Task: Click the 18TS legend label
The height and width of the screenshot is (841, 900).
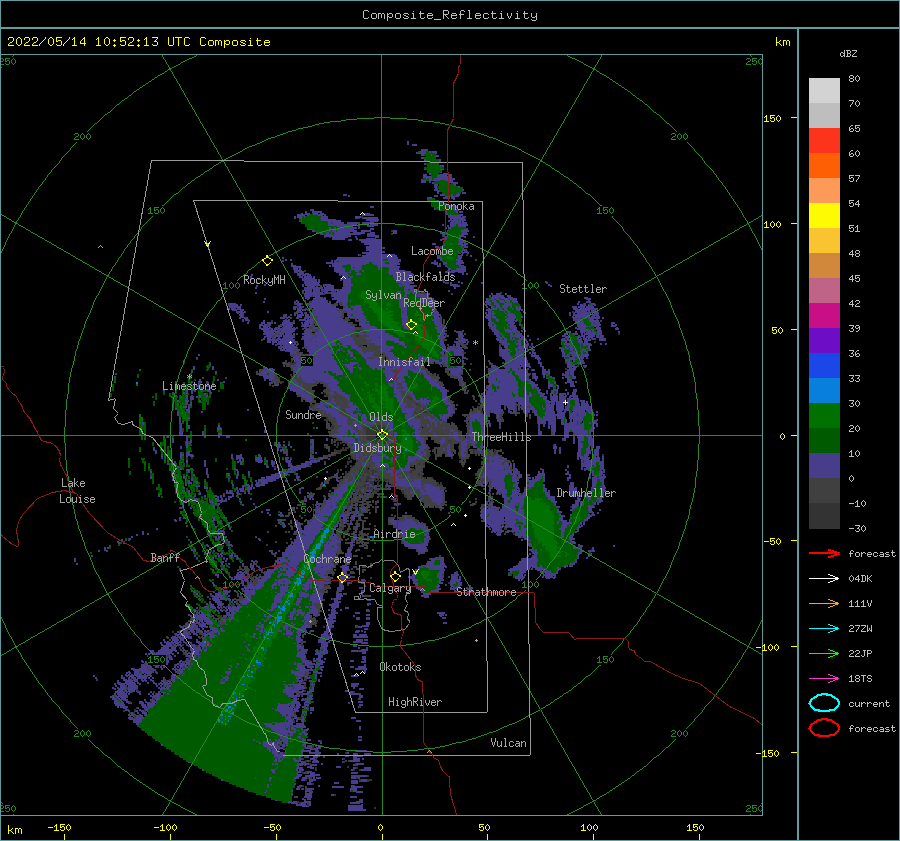Action: (860, 679)
